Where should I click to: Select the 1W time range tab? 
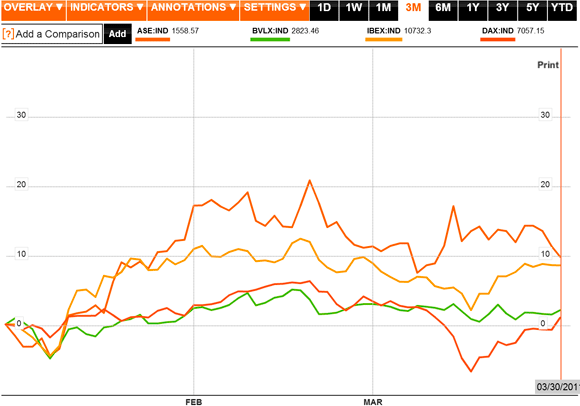click(354, 10)
